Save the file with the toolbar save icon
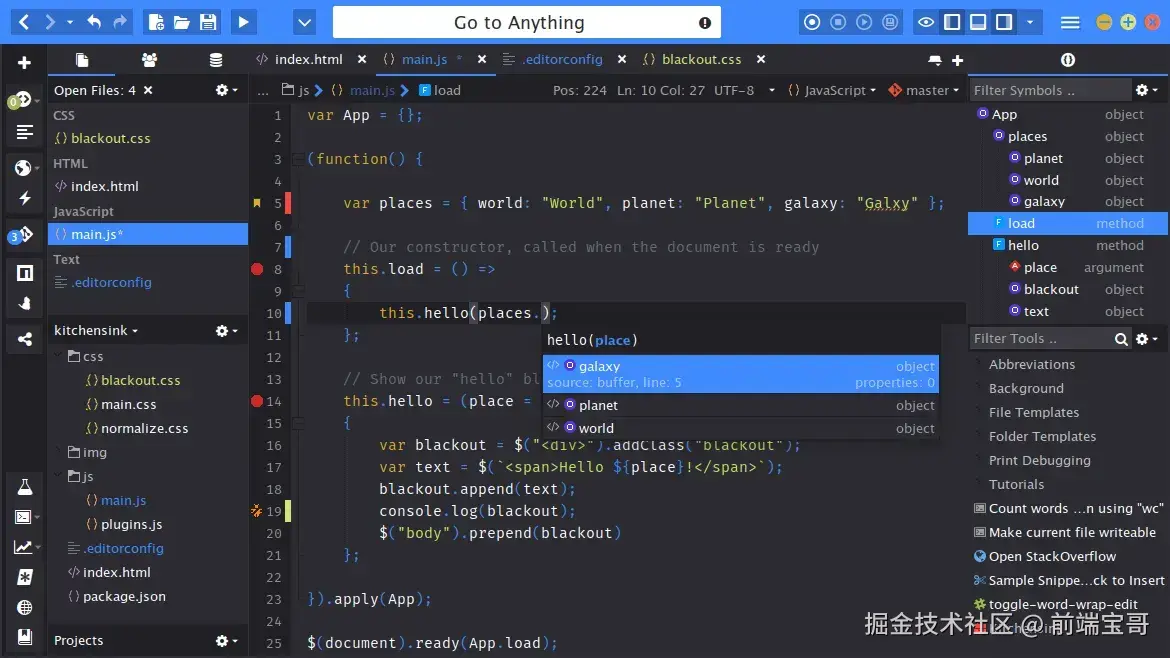This screenshot has width=1170, height=658. click(211, 22)
